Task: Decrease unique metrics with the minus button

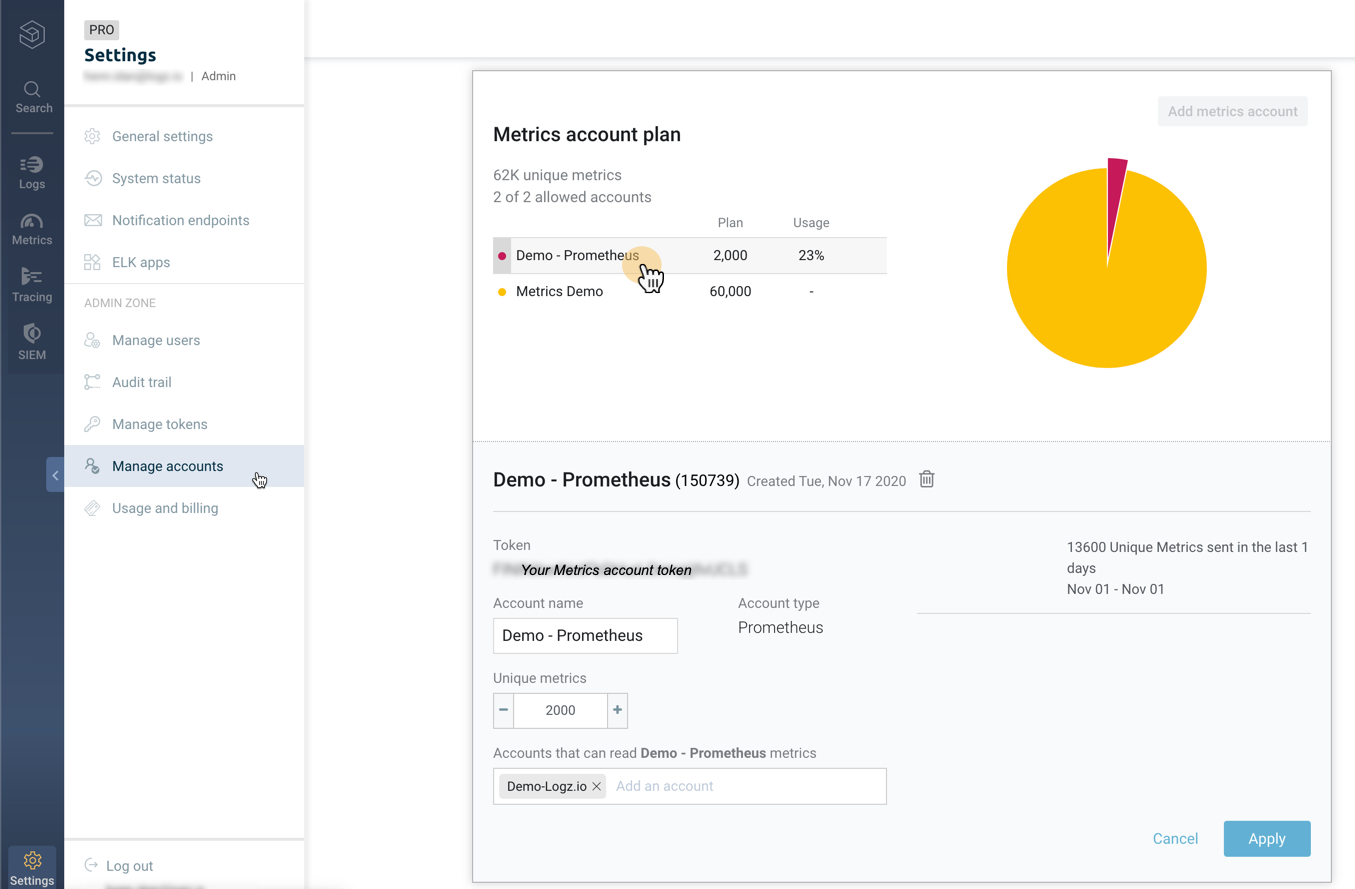Action: click(x=504, y=710)
